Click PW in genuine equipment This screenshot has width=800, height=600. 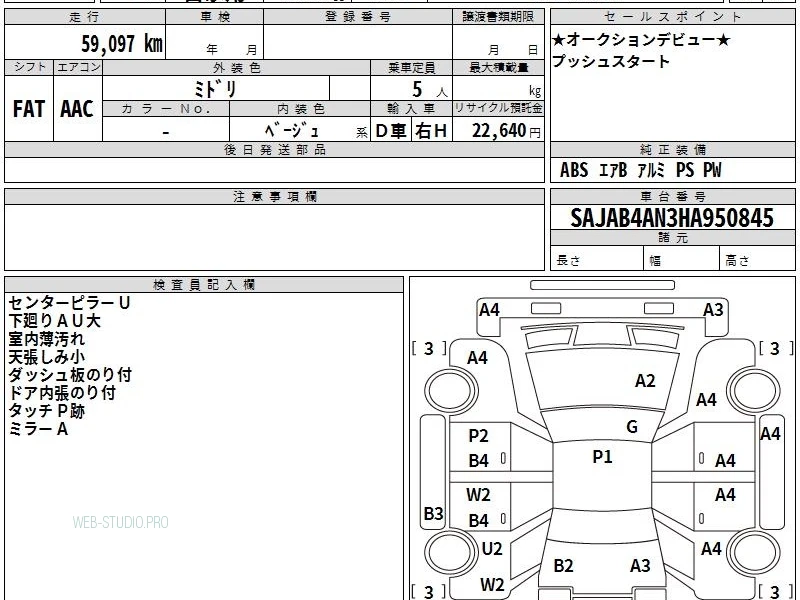[712, 170]
